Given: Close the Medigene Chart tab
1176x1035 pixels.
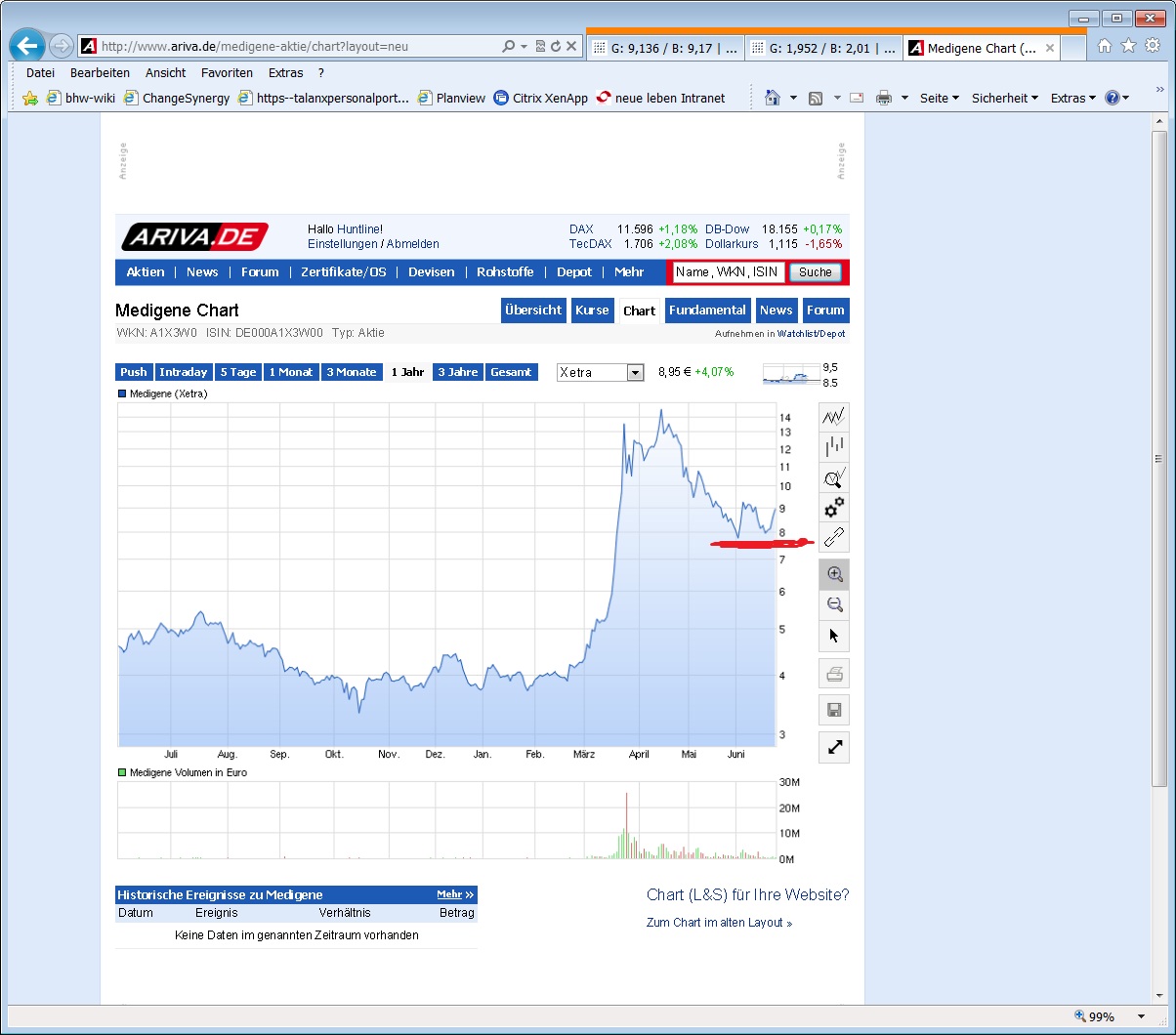Looking at the screenshot, I should click(1050, 48).
